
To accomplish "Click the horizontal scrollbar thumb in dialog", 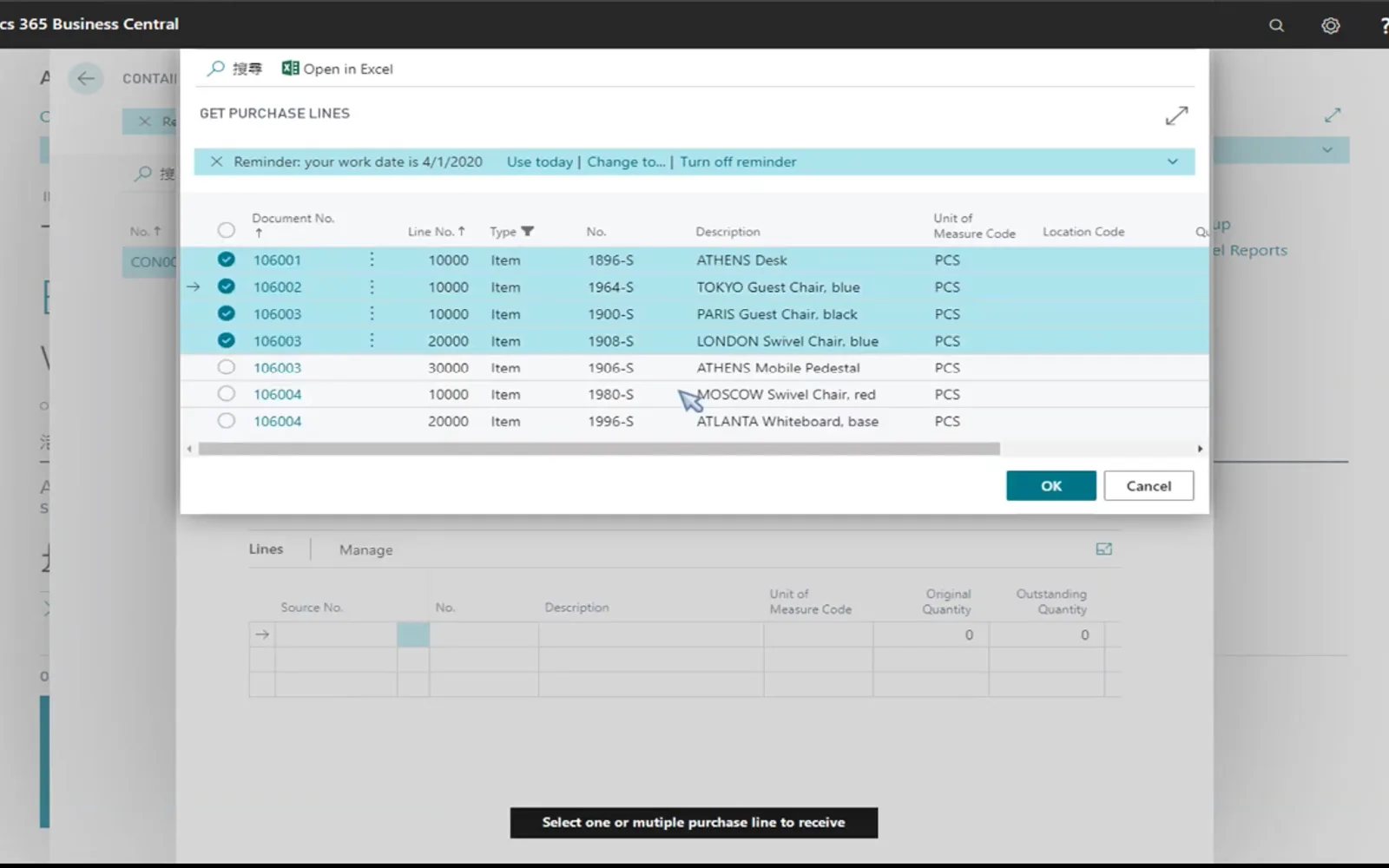I will click(x=599, y=449).
